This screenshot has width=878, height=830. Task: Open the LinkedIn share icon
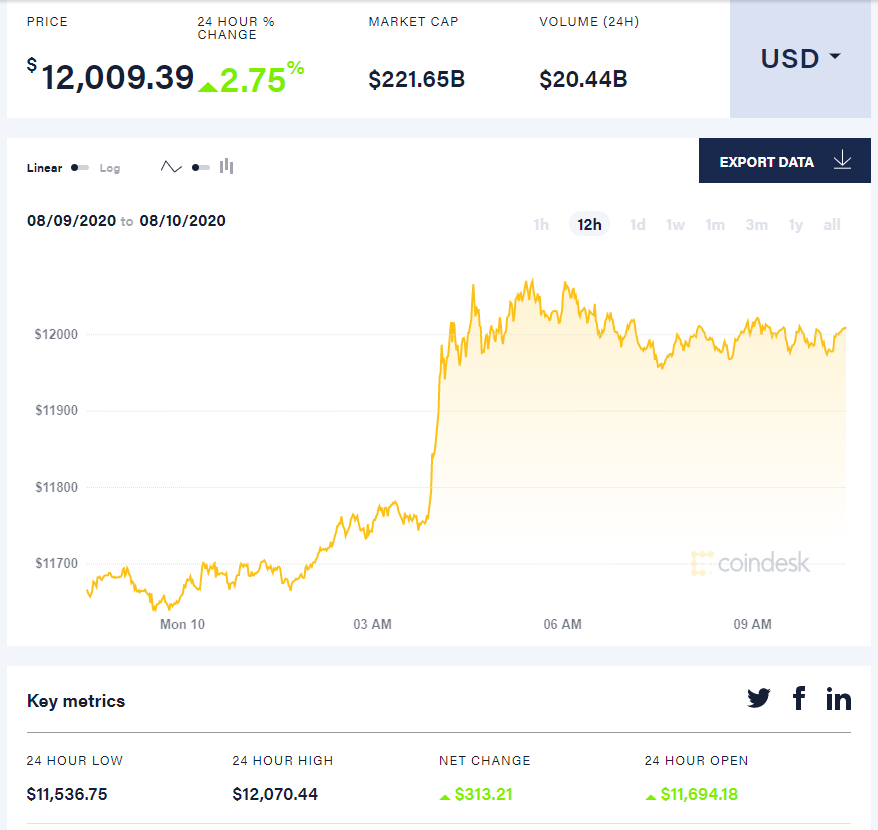(x=839, y=698)
